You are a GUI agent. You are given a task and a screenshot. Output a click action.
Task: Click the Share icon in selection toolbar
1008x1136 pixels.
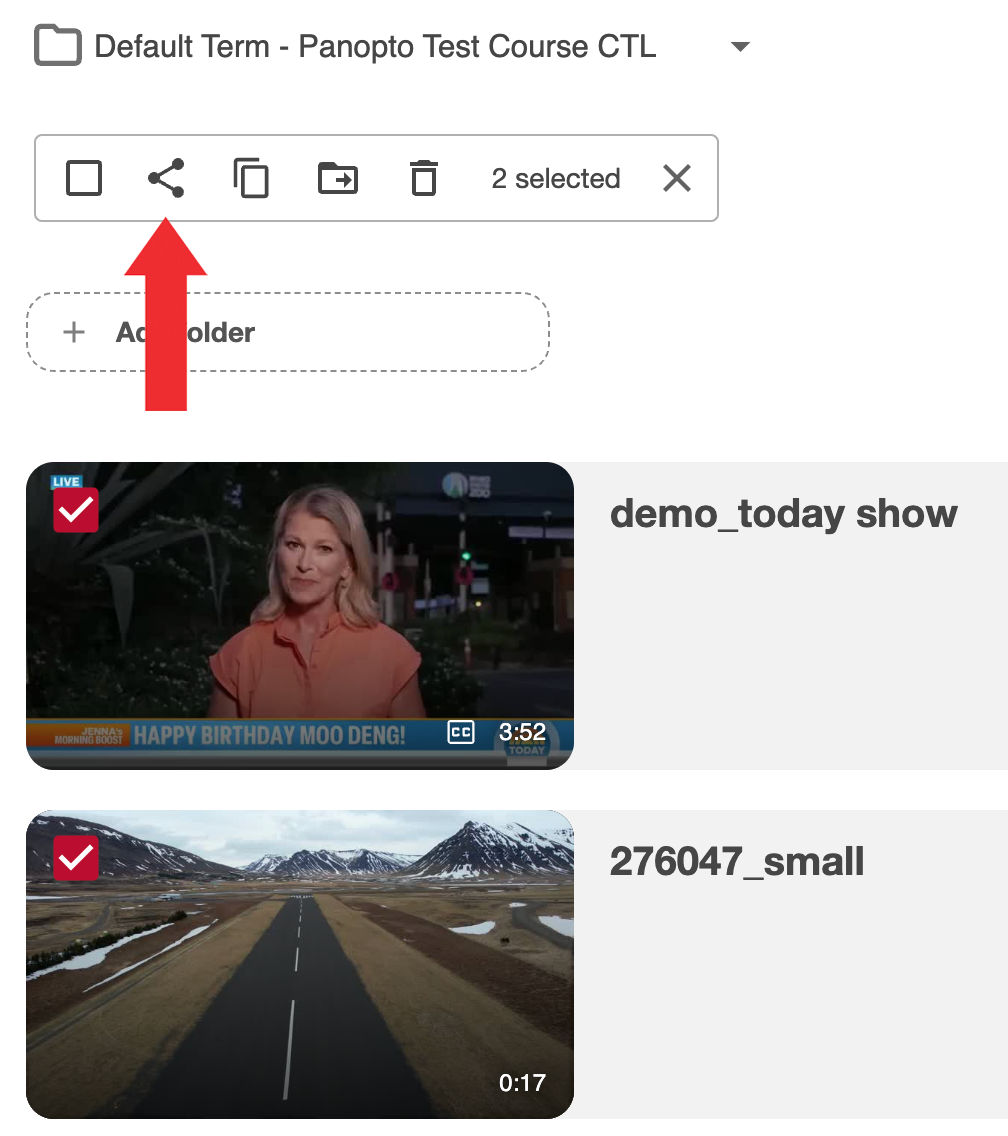tap(166, 178)
